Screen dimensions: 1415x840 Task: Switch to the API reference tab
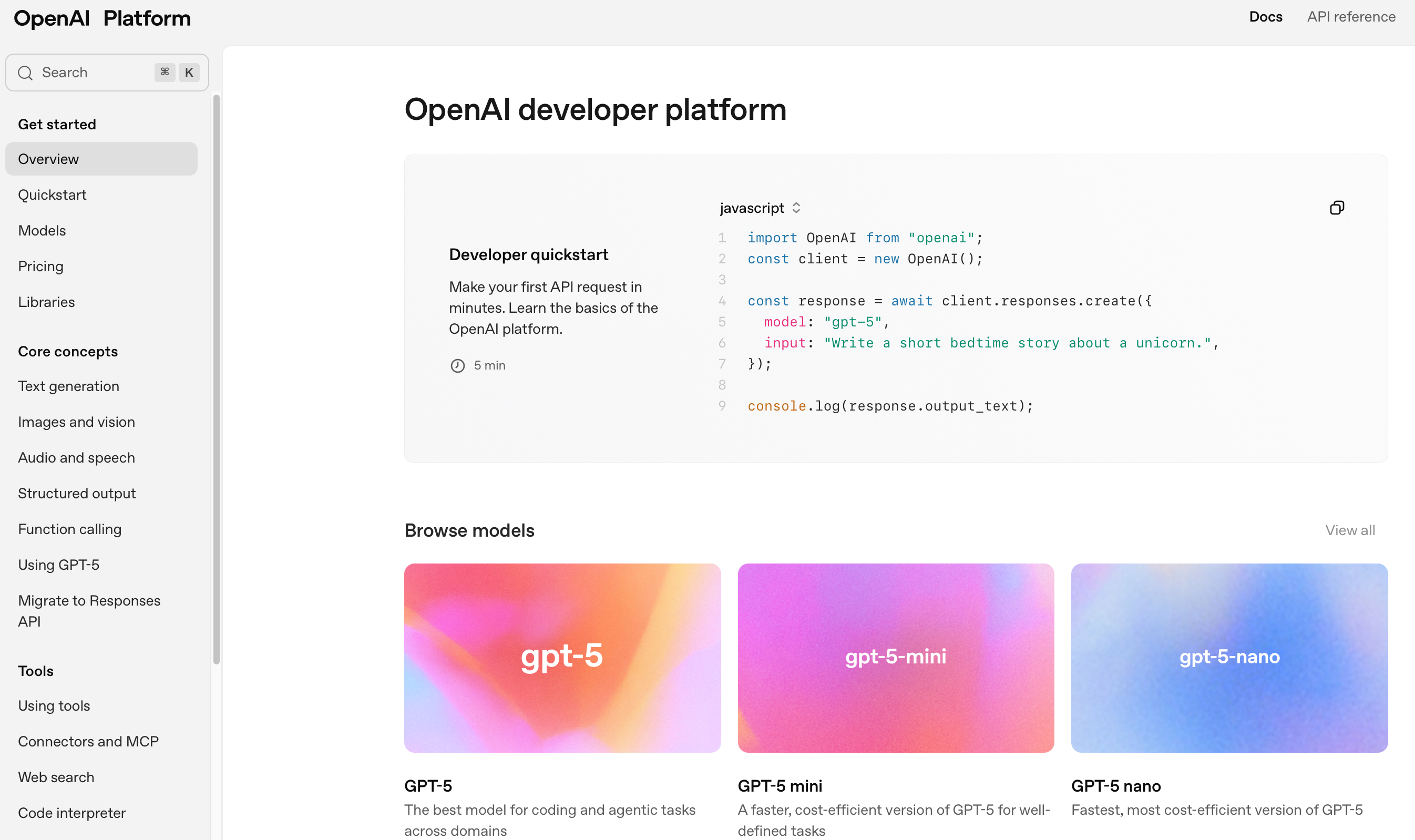(1350, 17)
